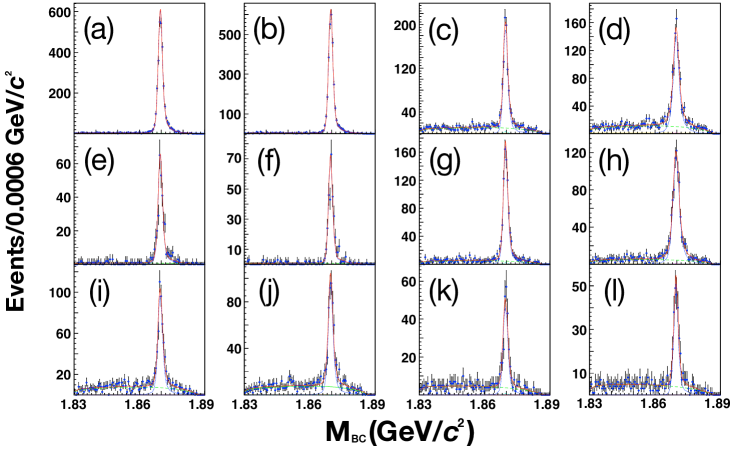Click the green curve in bottom-left plot
The image size is (736, 451).
click(160, 387)
